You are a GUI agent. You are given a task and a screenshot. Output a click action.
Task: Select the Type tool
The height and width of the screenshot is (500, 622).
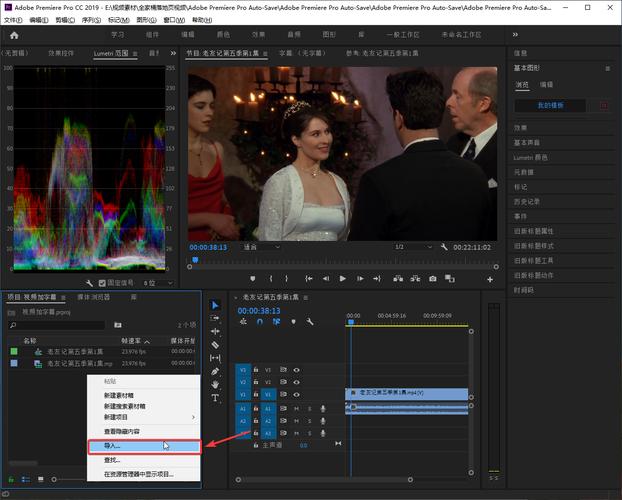coord(215,398)
